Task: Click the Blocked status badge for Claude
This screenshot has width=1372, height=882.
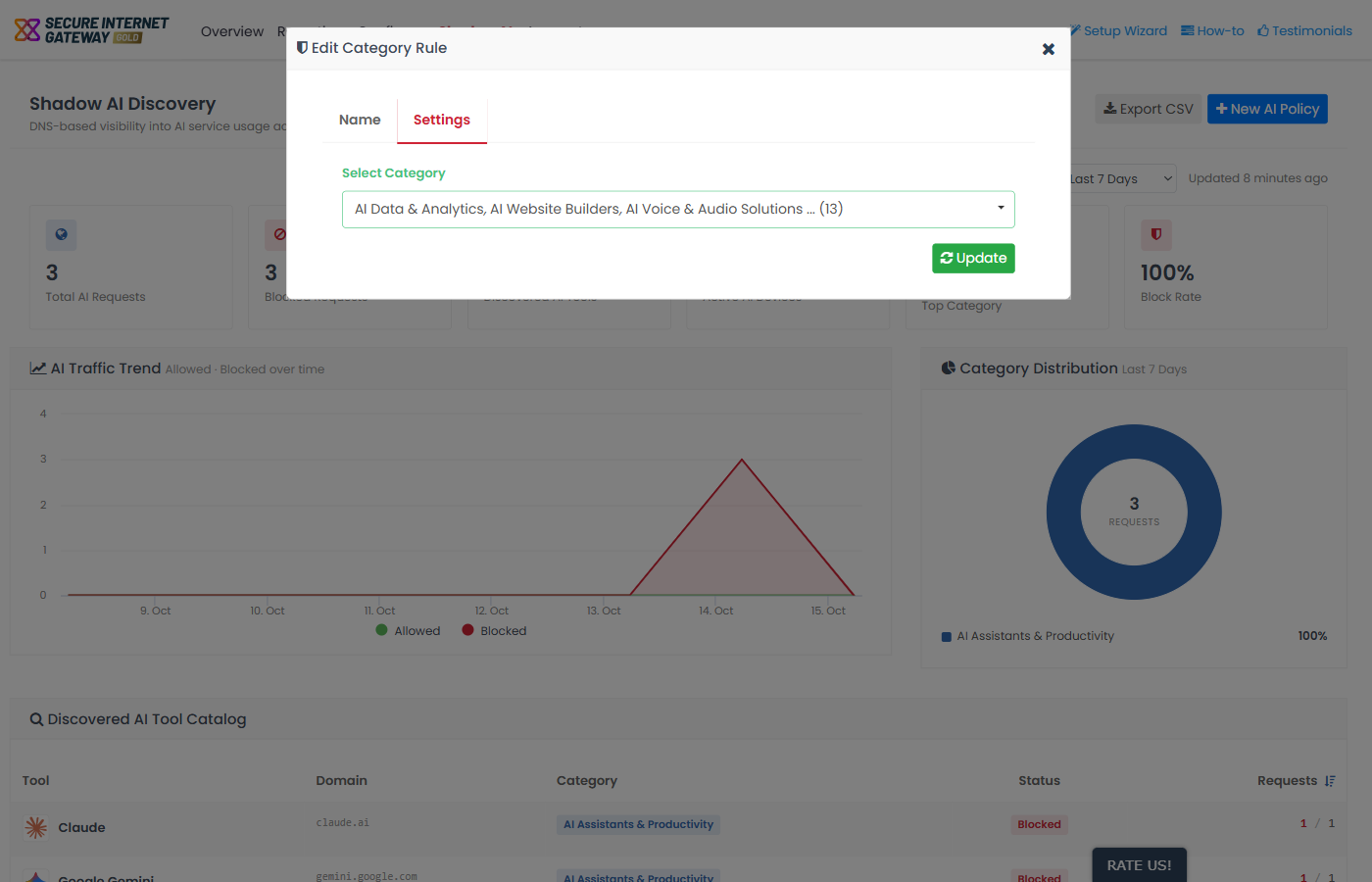Action: click(1039, 824)
